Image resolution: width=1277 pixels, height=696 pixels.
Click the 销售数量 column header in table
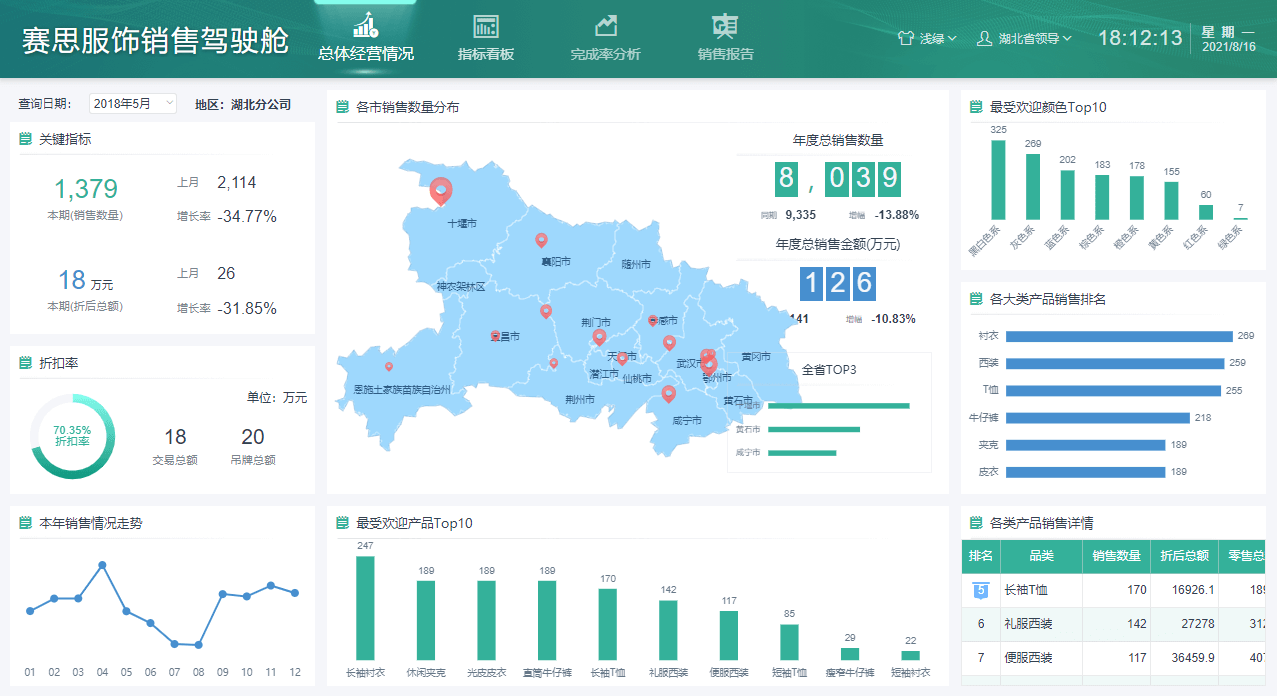click(x=1117, y=556)
